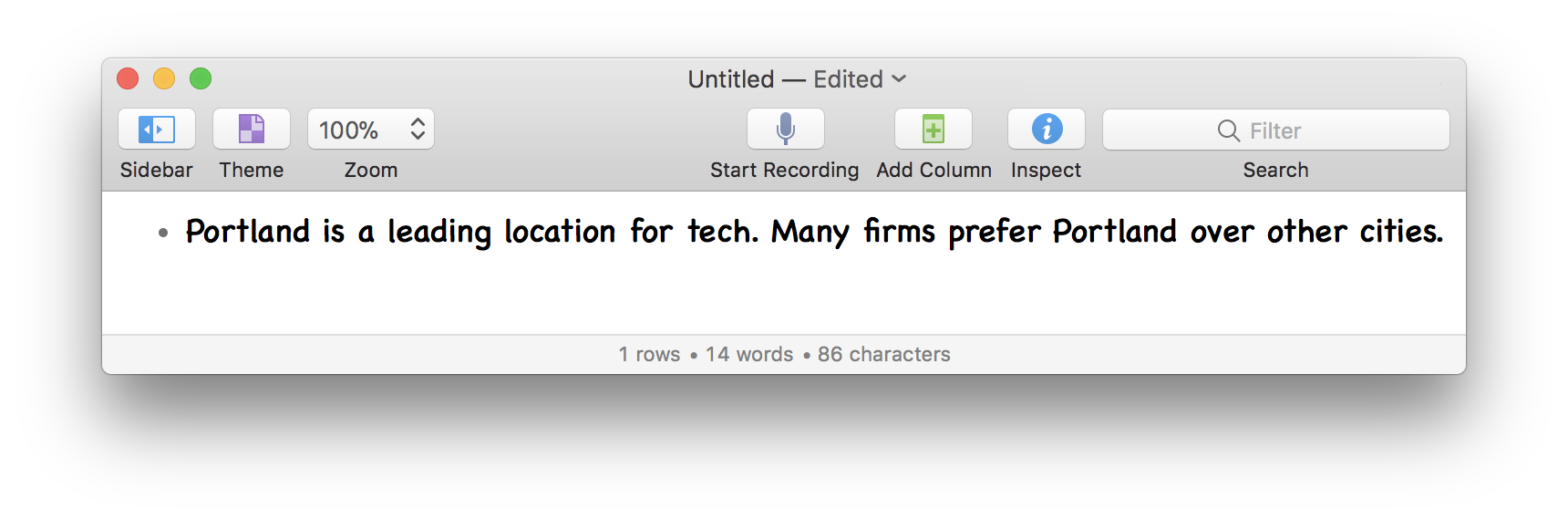Click the microphone Start Recording icon

tap(786, 130)
